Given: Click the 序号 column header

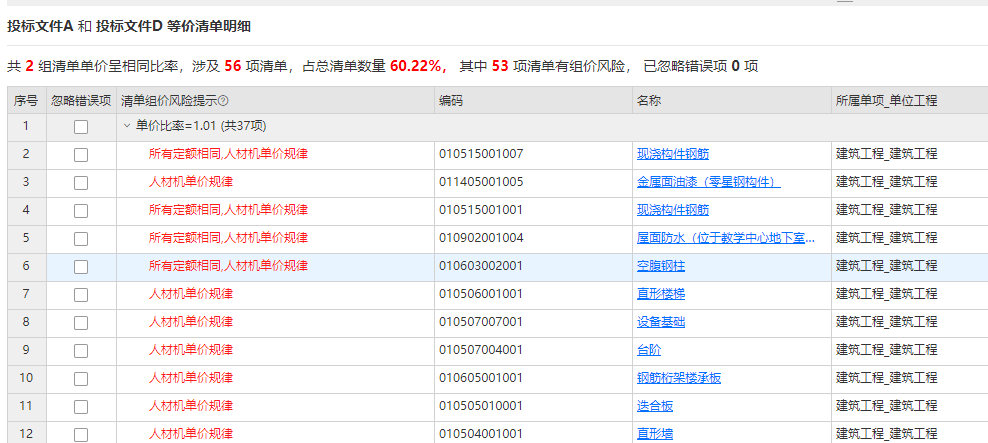Looking at the screenshot, I should [x=26, y=100].
